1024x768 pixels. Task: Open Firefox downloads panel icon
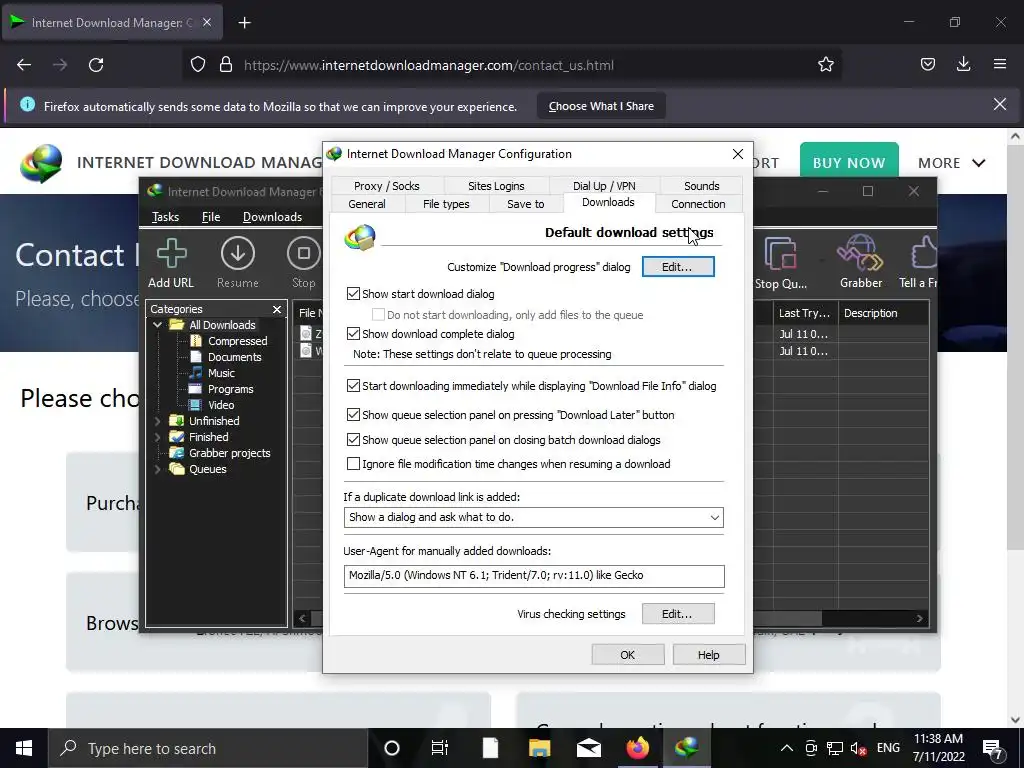[x=963, y=64]
